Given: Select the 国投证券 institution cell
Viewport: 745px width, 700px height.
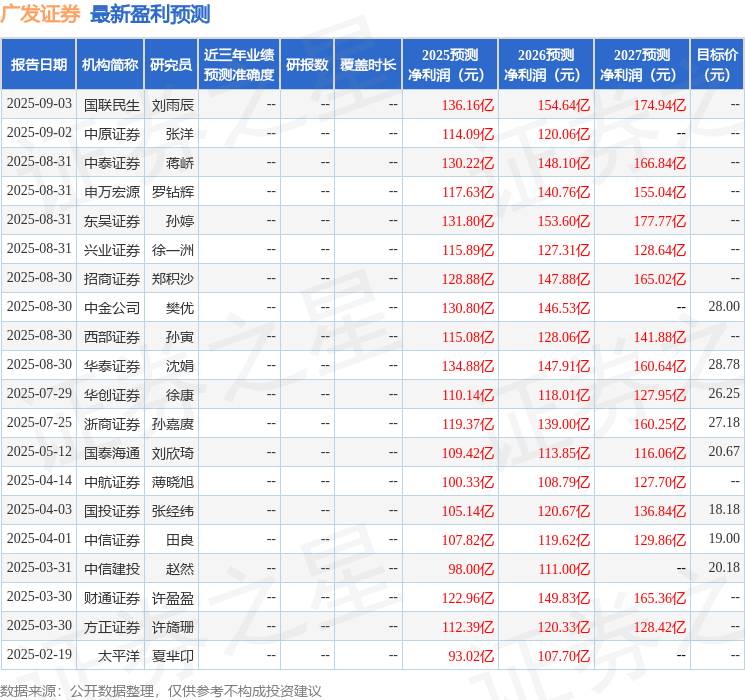Looking at the screenshot, I should pyautogui.click(x=112, y=511).
